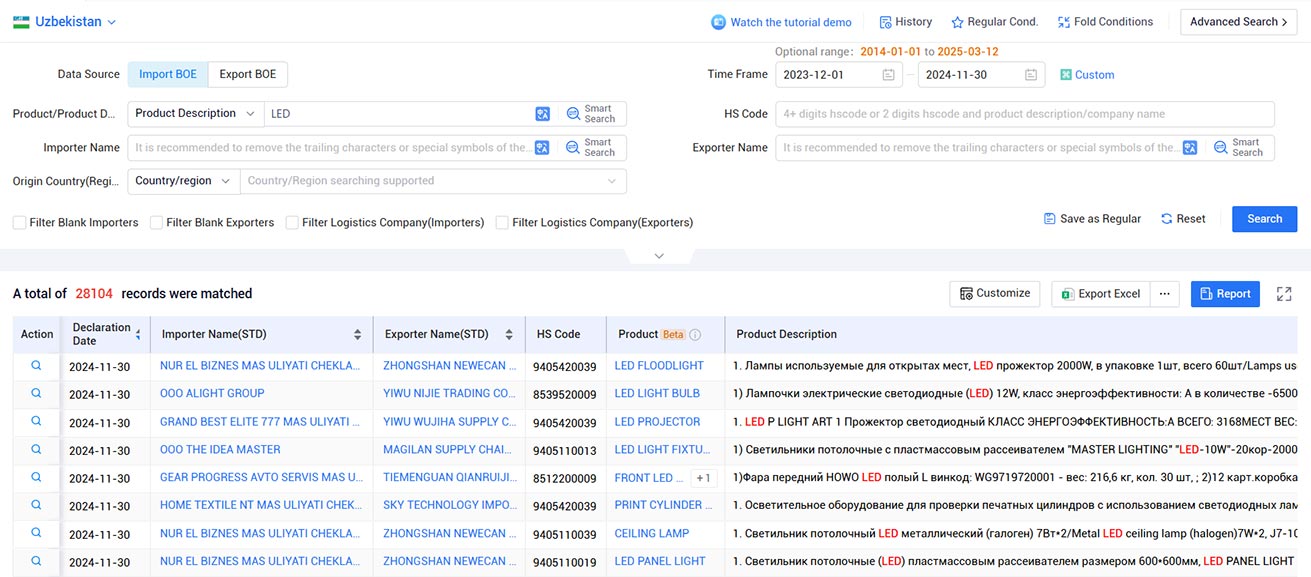
Task: Open product LED PANEL LIGHT
Action: pyautogui.click(x=660, y=562)
